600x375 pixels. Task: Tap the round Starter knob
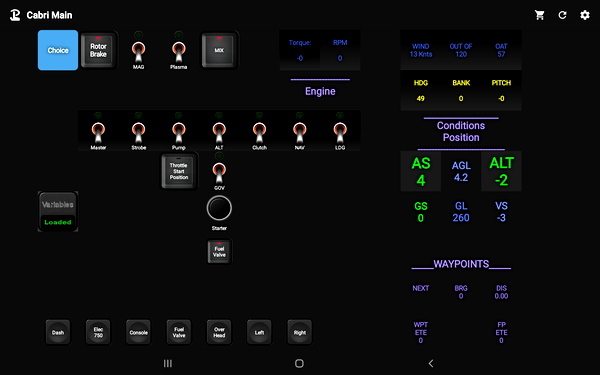click(x=219, y=208)
